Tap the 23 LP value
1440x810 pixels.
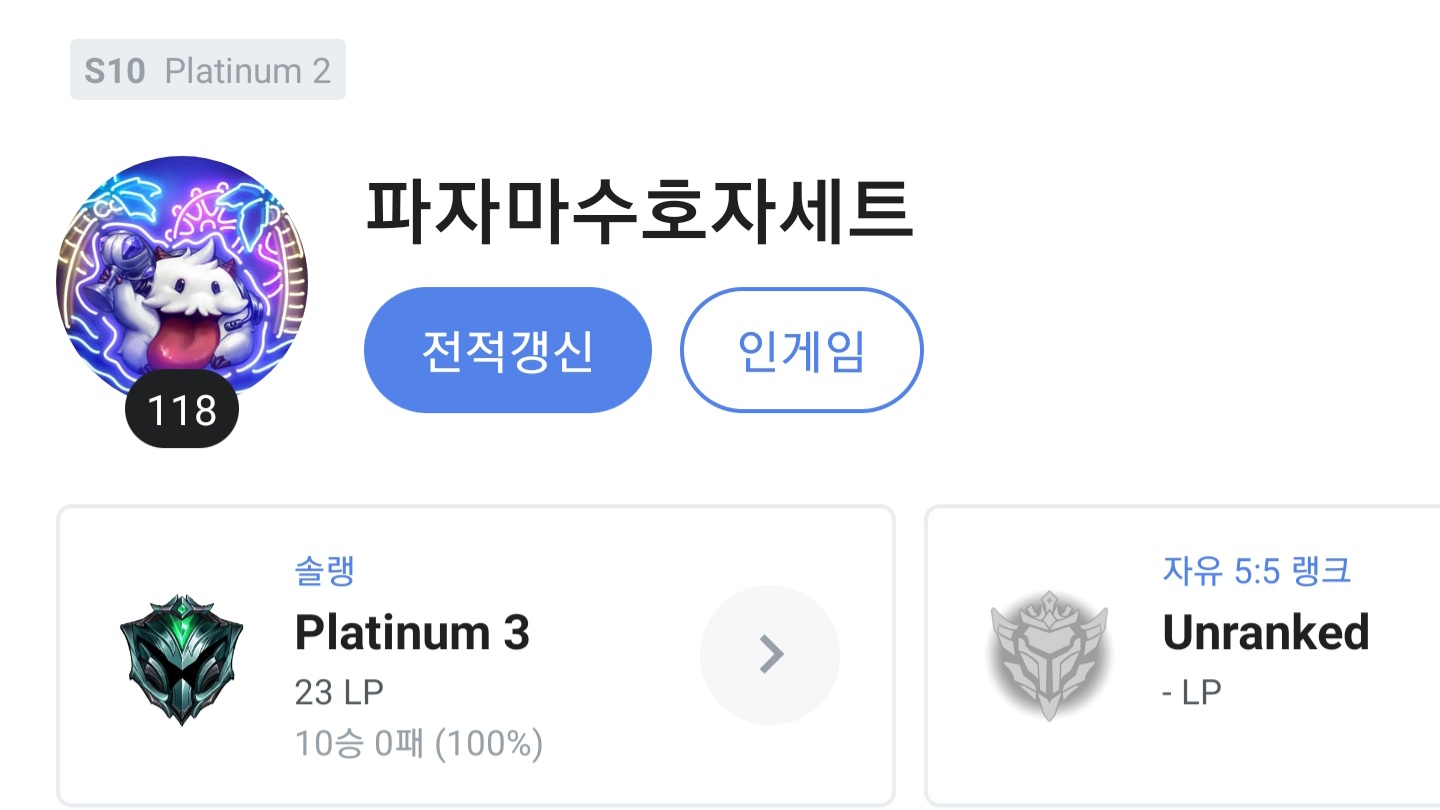(x=339, y=692)
